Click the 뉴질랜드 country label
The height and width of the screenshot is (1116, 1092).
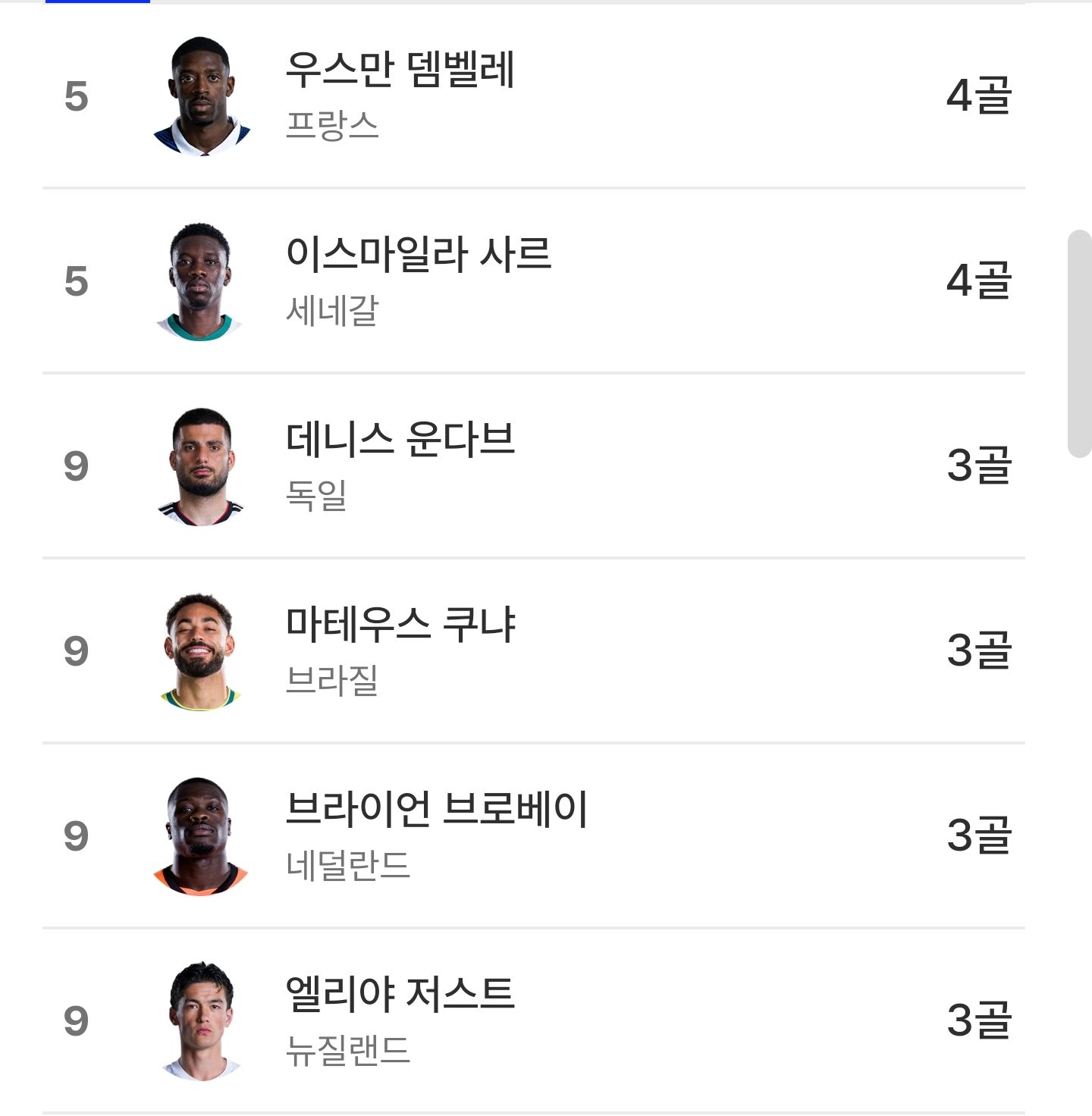point(348,1050)
